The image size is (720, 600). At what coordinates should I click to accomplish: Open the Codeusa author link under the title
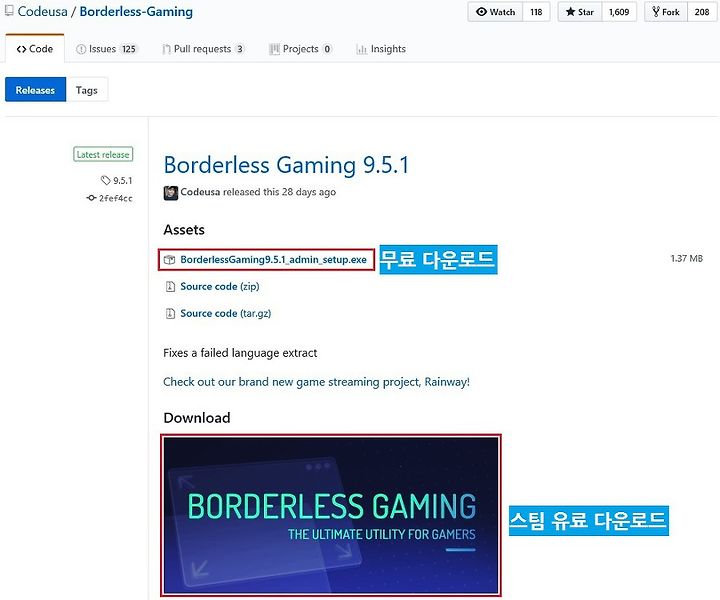(x=200, y=192)
